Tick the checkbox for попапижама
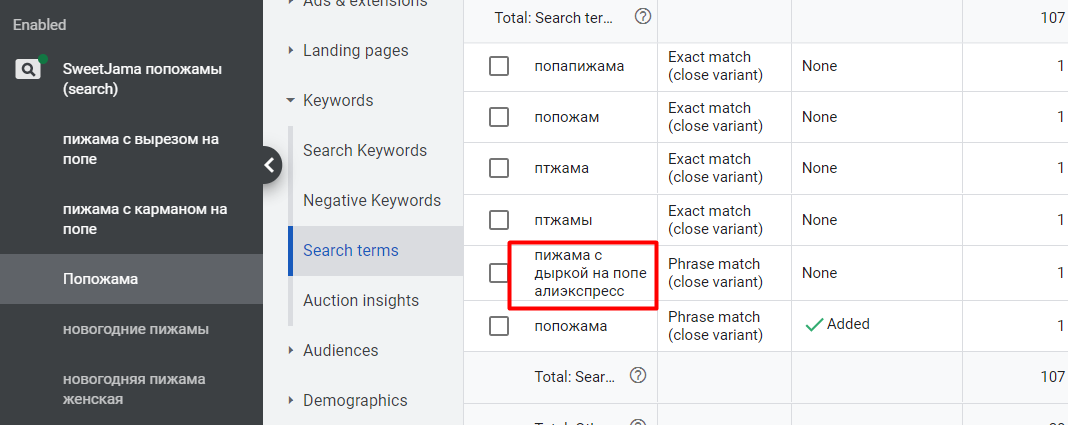This screenshot has height=425, width=1068. [x=499, y=66]
